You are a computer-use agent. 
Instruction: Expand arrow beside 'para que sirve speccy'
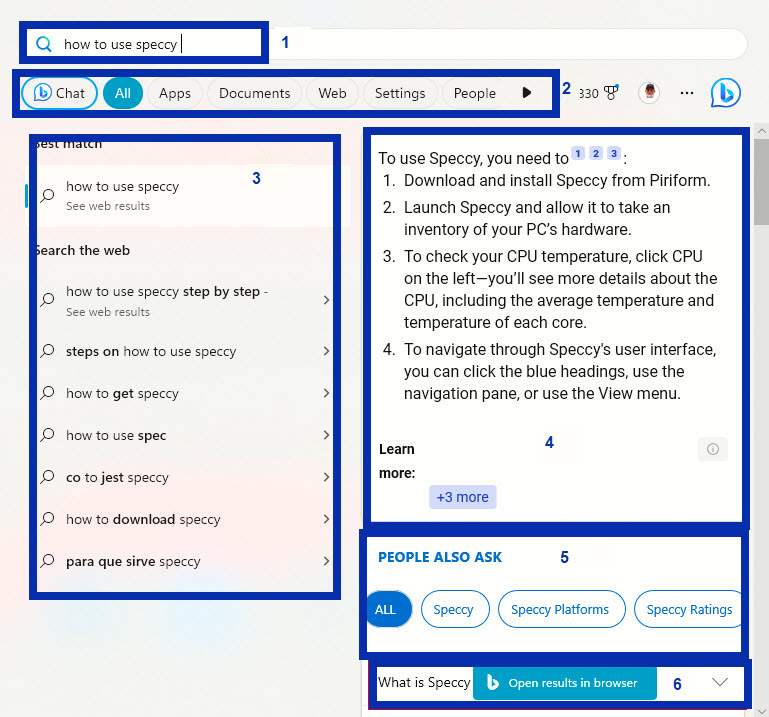tap(326, 561)
